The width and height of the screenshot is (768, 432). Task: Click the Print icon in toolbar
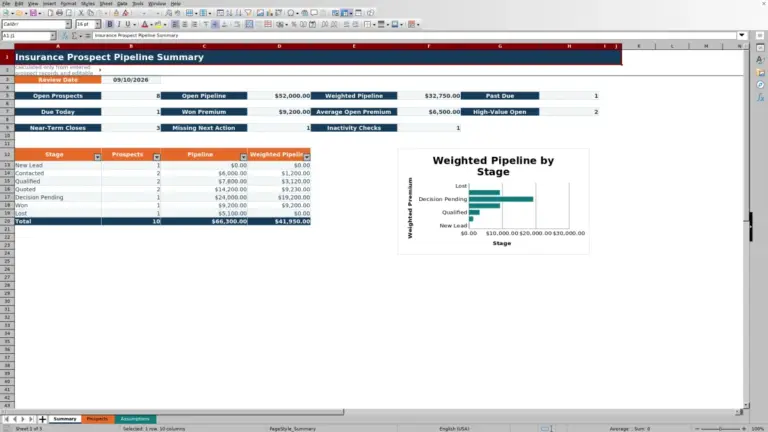click(59, 13)
